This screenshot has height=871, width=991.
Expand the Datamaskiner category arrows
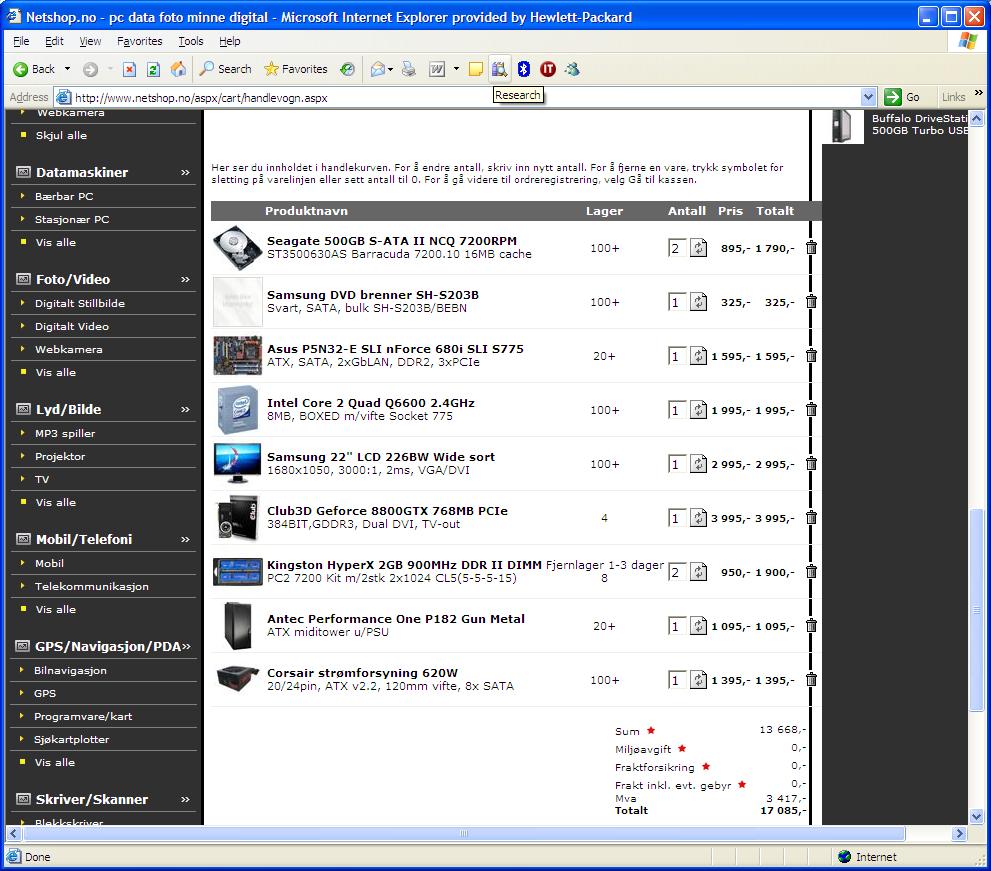tap(185, 173)
